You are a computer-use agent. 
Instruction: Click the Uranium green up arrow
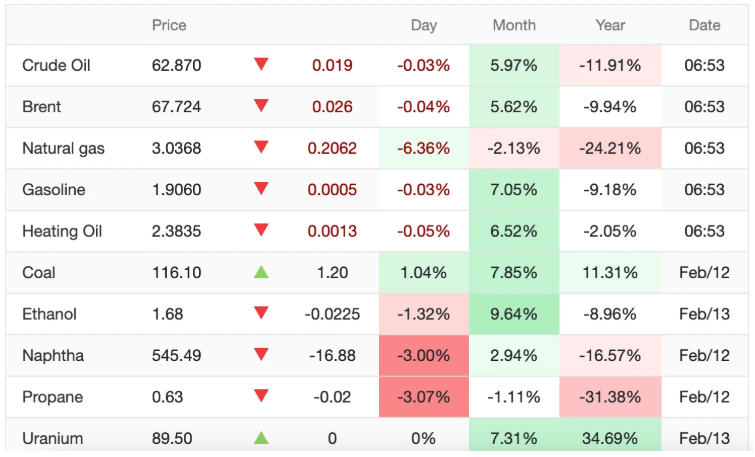click(261, 437)
